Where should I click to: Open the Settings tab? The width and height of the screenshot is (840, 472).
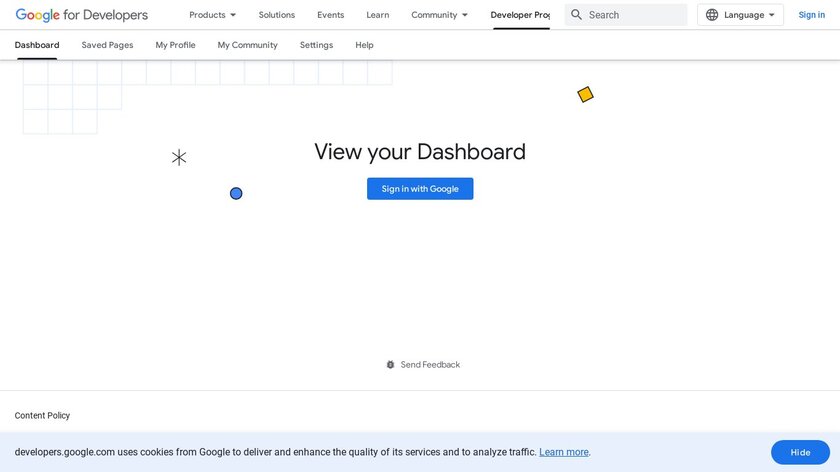pyautogui.click(x=316, y=45)
